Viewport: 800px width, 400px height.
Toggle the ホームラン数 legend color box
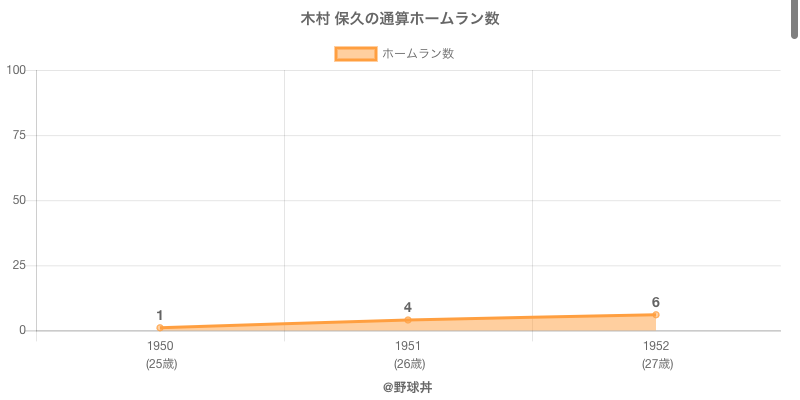click(x=356, y=54)
